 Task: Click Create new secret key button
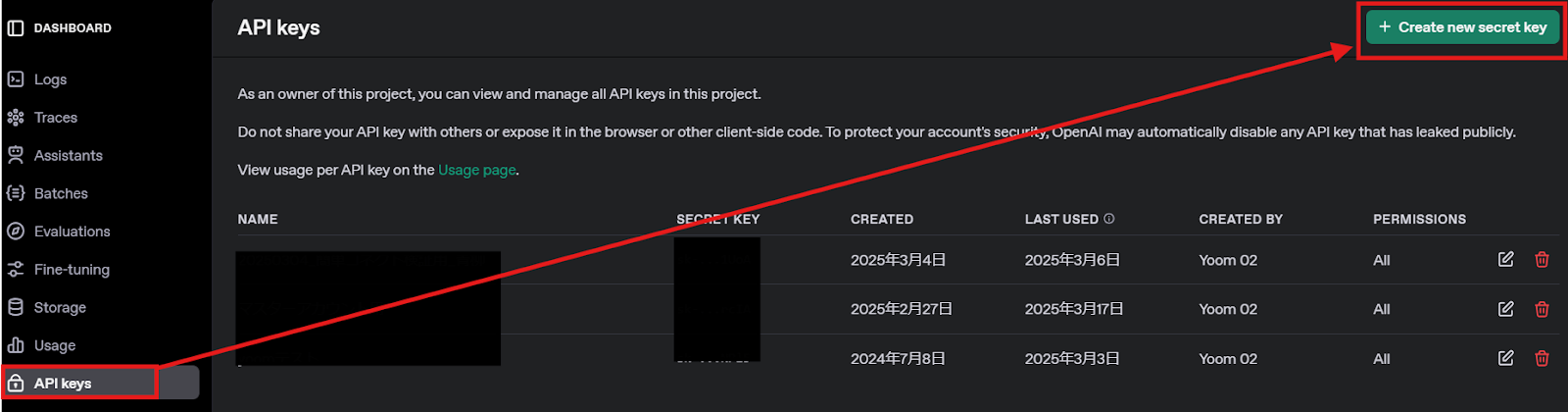pos(1462,27)
